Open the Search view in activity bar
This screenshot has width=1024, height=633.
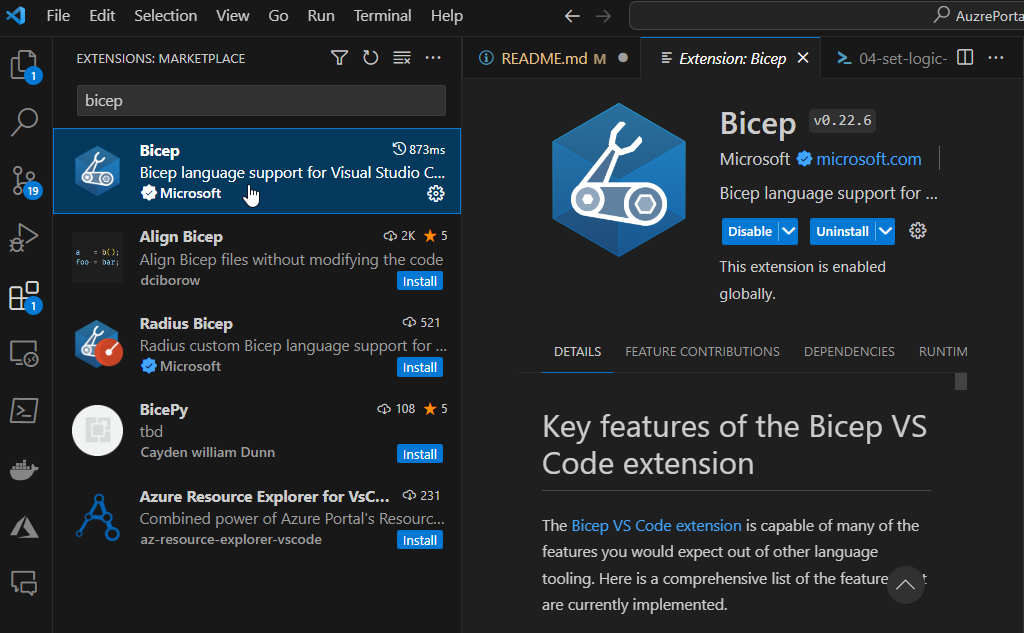point(25,122)
